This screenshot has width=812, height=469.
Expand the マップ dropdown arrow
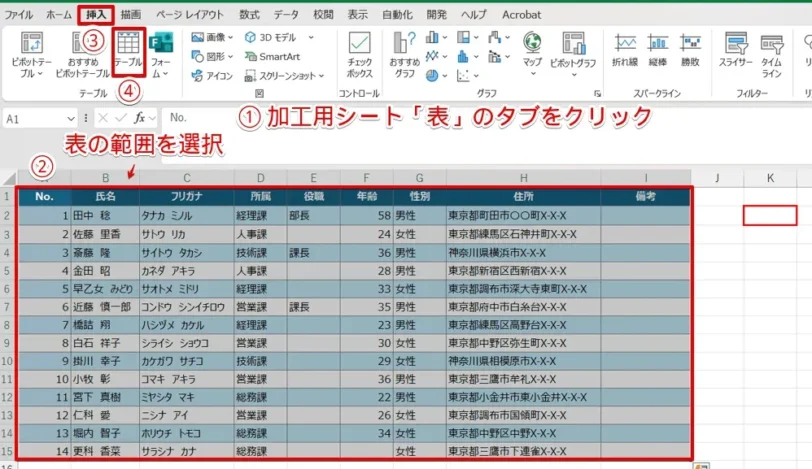(x=532, y=74)
